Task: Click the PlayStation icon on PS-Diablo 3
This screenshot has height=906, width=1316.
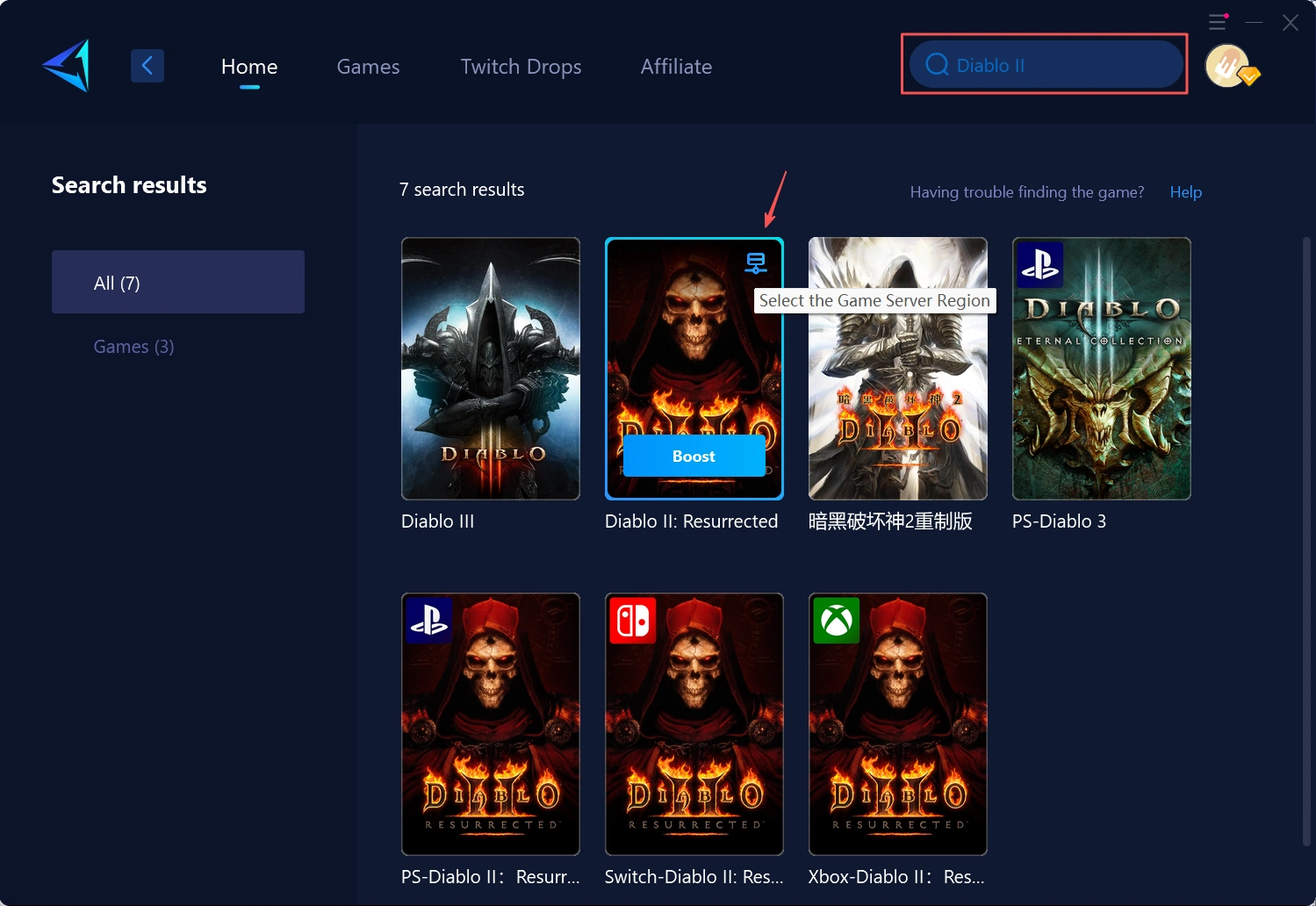Action: [1040, 265]
